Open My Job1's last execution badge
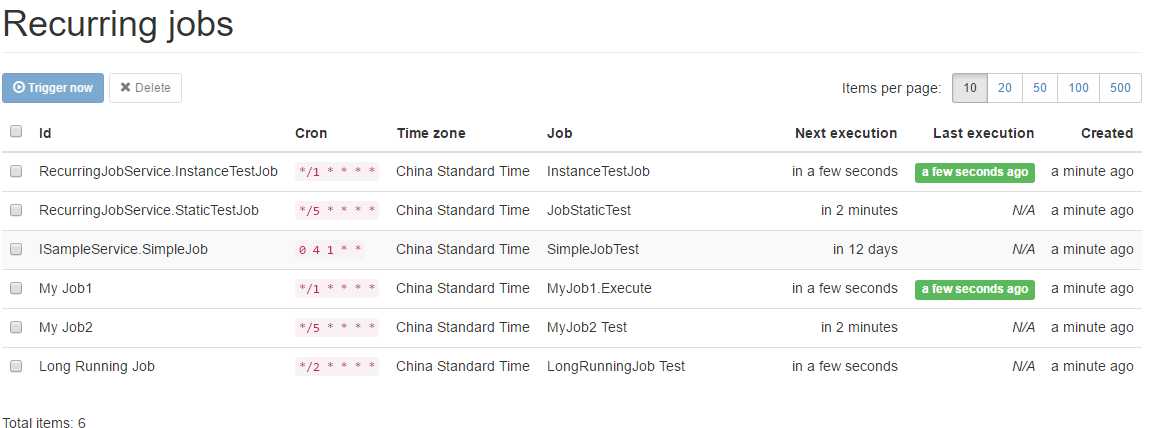The height and width of the screenshot is (428, 1155). (x=974, y=289)
